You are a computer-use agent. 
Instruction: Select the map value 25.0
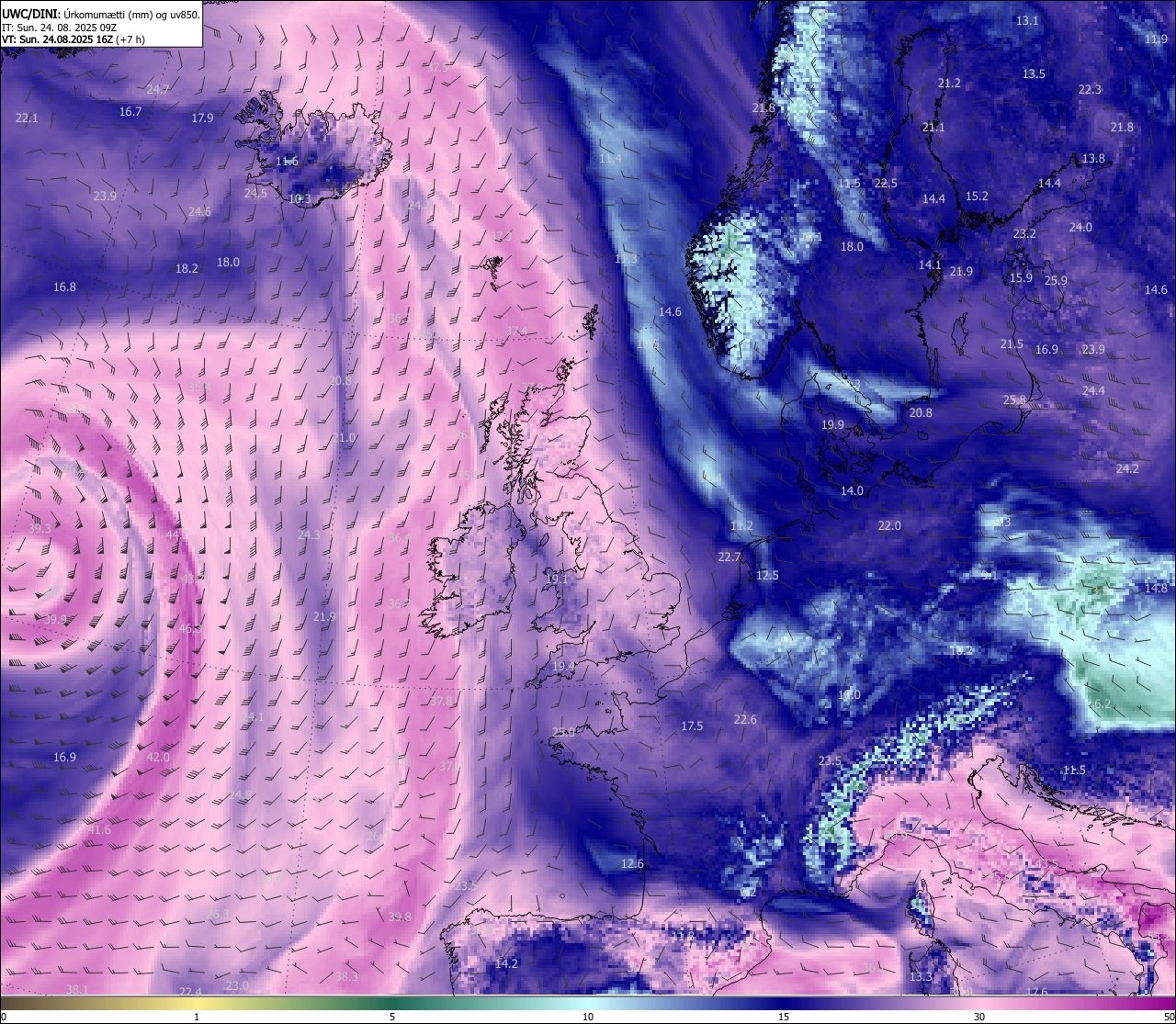563,732
